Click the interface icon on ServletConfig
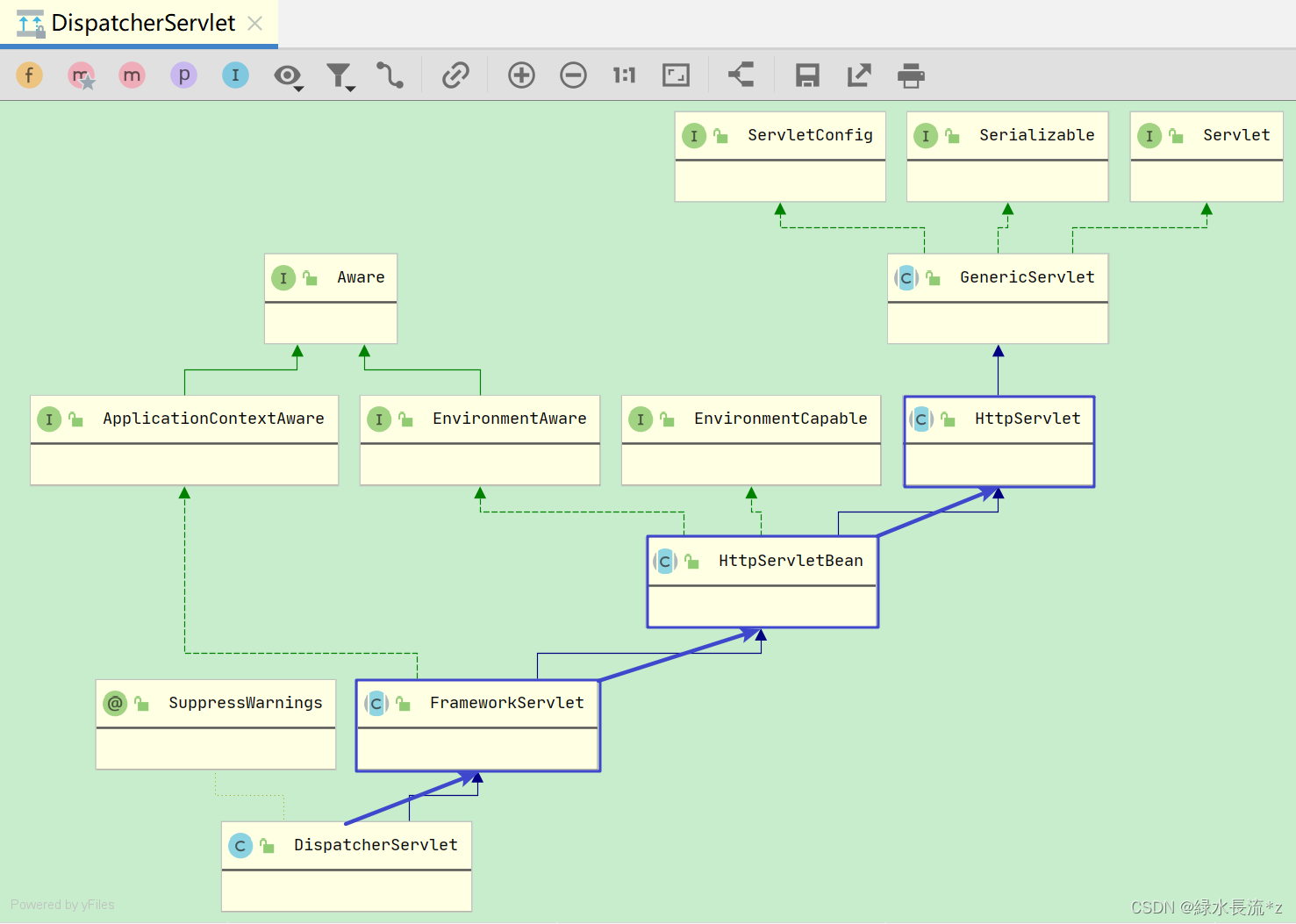 click(x=694, y=136)
